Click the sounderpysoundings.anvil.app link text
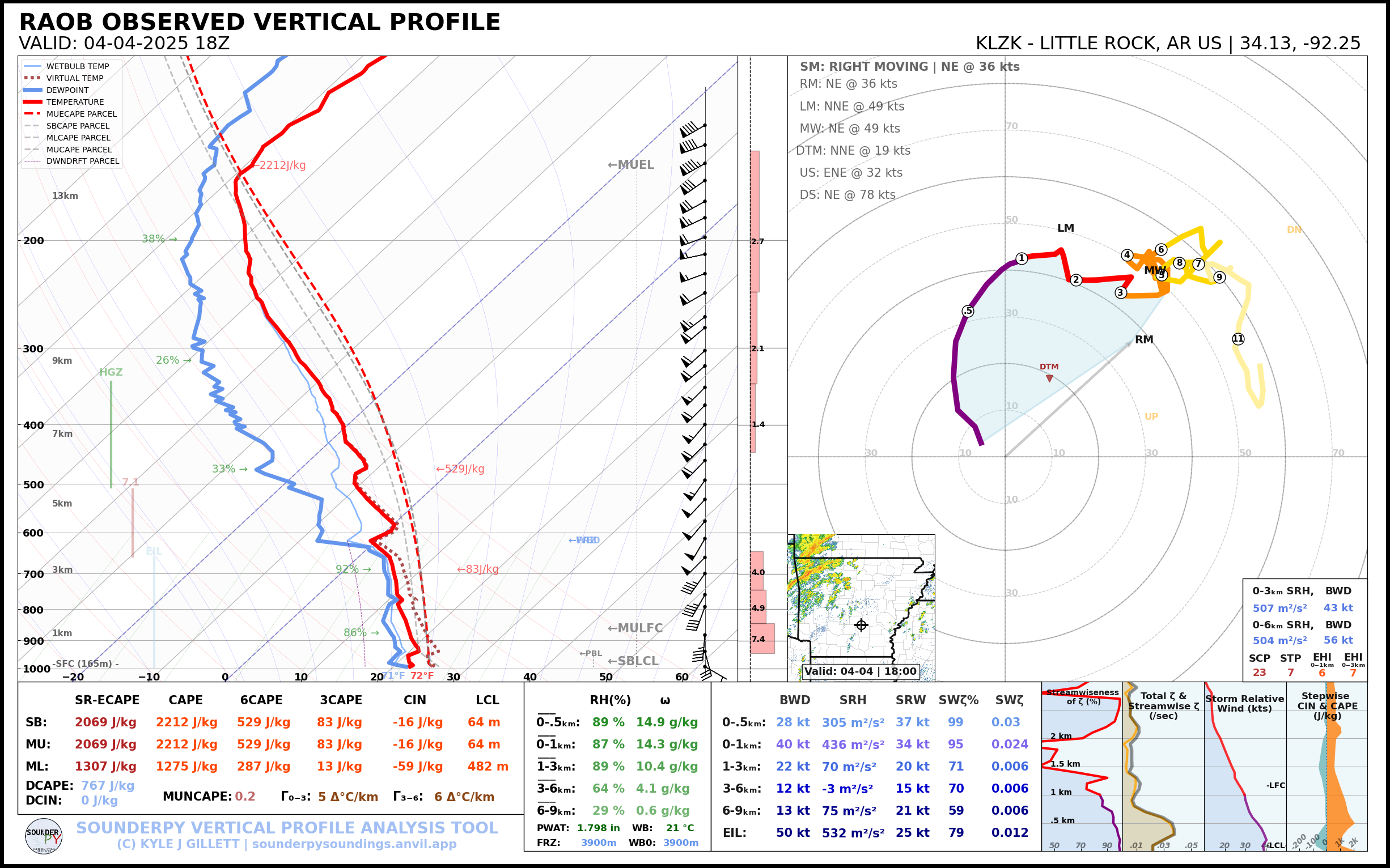 (x=354, y=844)
